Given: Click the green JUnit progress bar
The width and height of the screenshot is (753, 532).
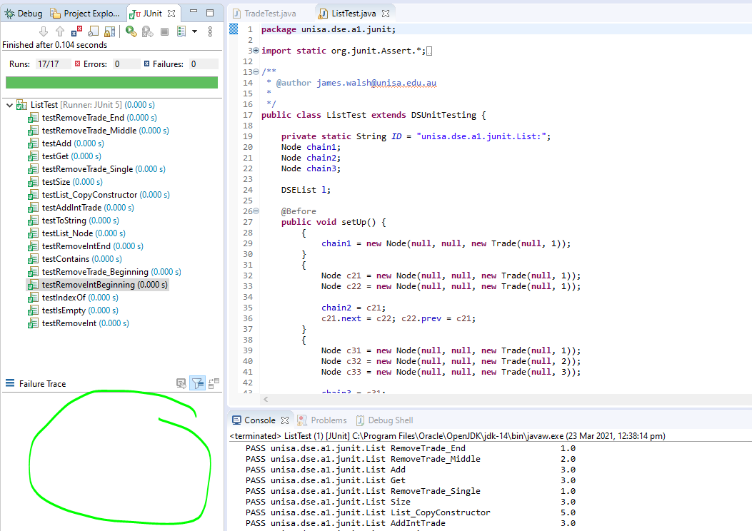Looking at the screenshot, I should click(x=111, y=83).
